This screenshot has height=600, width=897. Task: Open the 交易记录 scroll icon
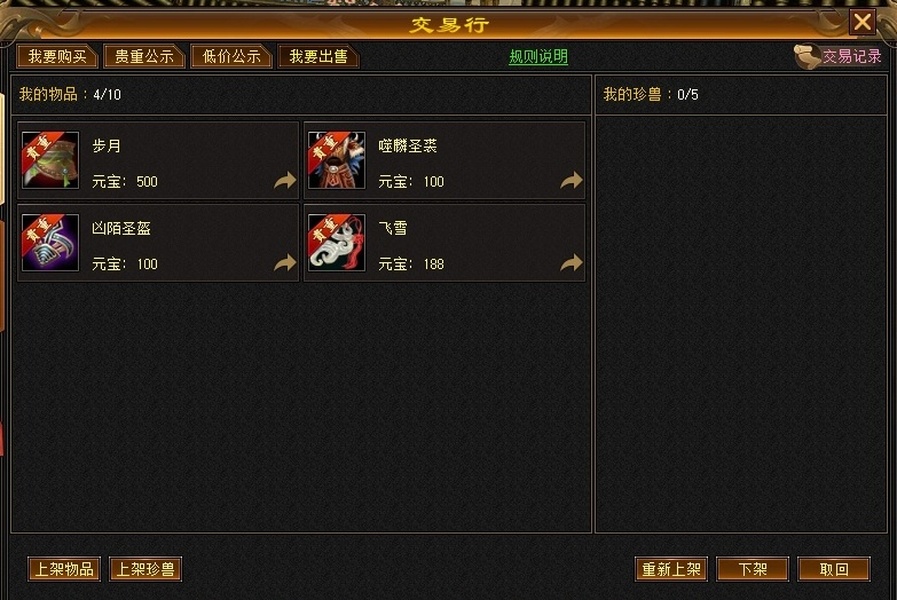[807, 57]
